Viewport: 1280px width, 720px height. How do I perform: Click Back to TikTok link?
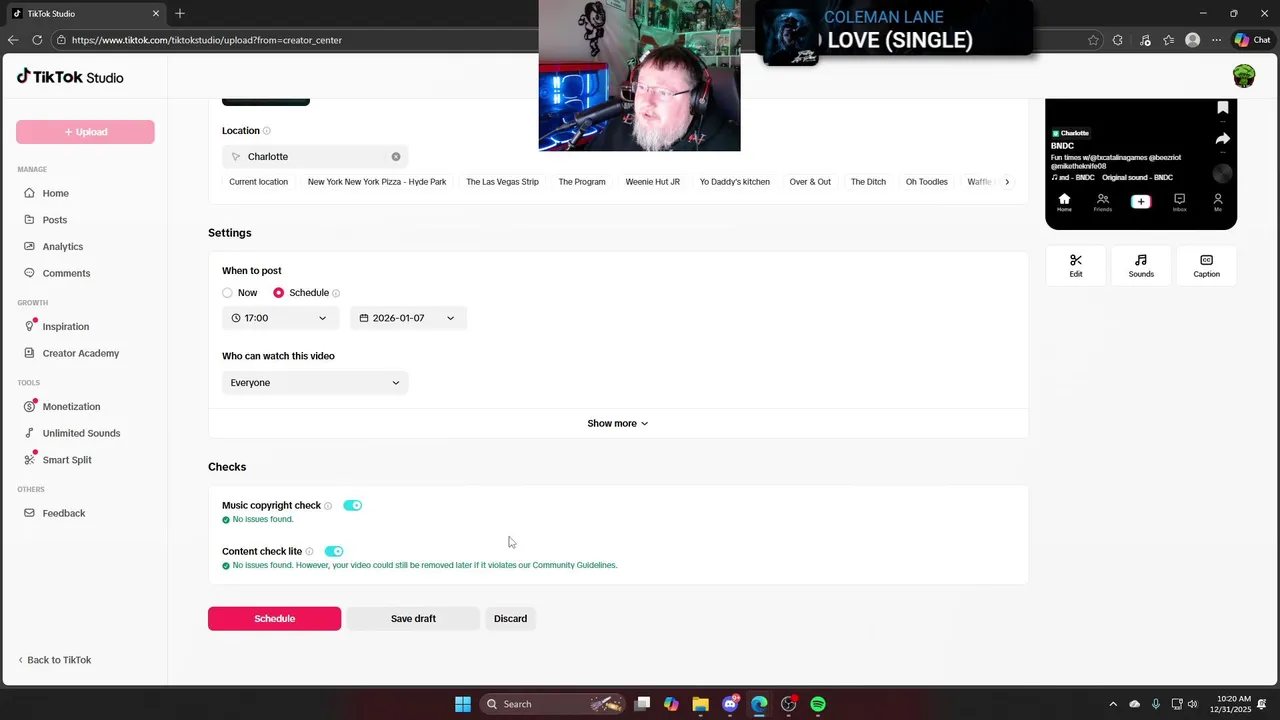click(55, 660)
